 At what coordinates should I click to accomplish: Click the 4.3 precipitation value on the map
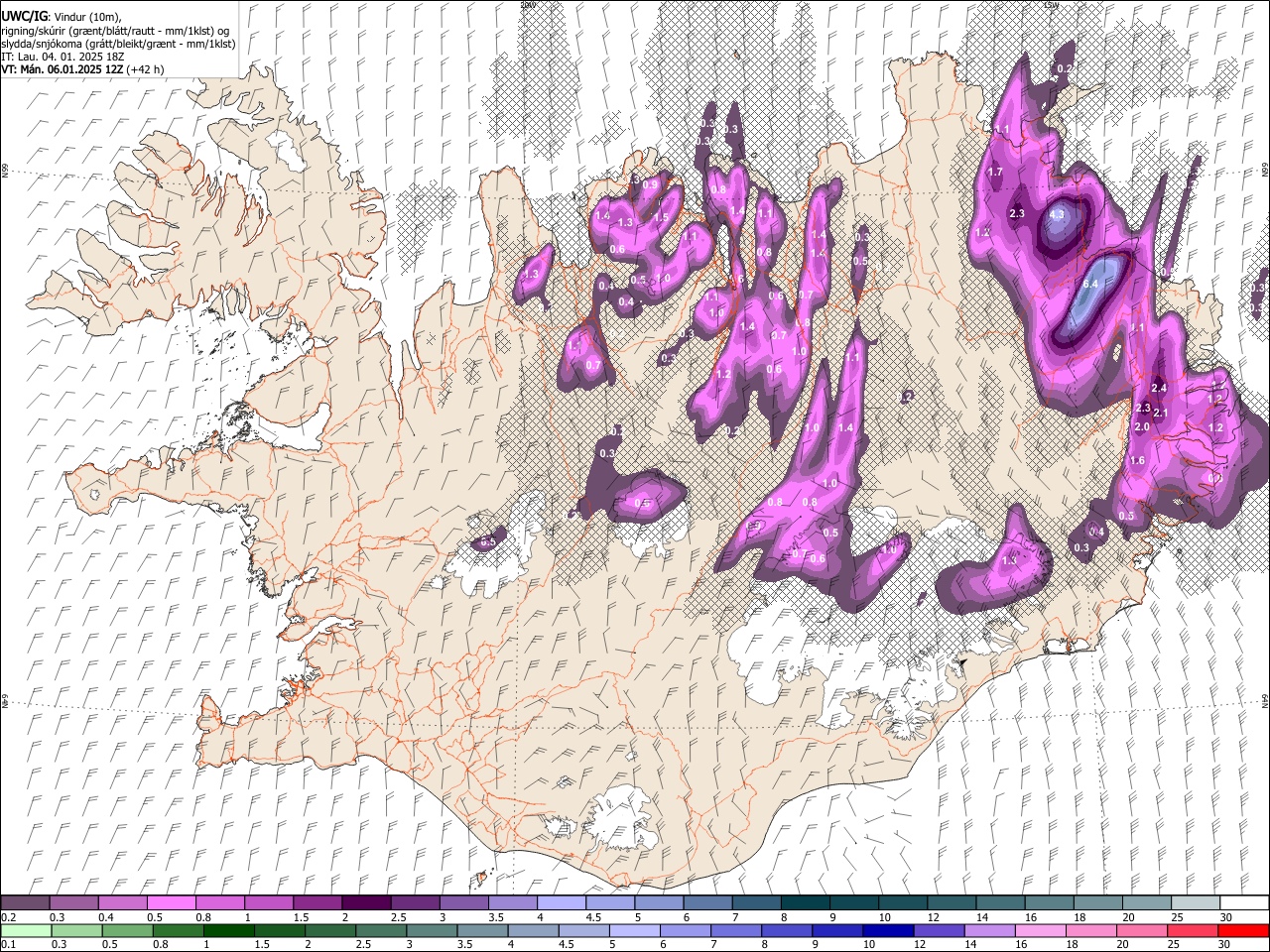point(1056,214)
